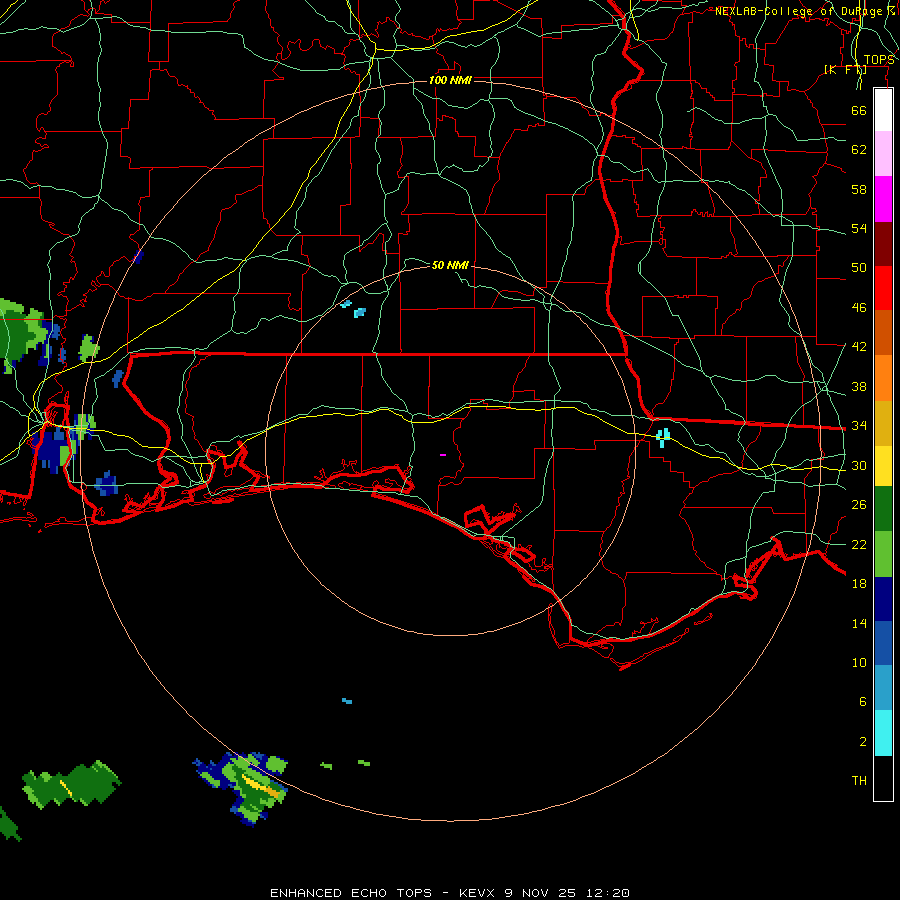Click the legend value 66
The width and height of the screenshot is (900, 900).
coord(859,111)
